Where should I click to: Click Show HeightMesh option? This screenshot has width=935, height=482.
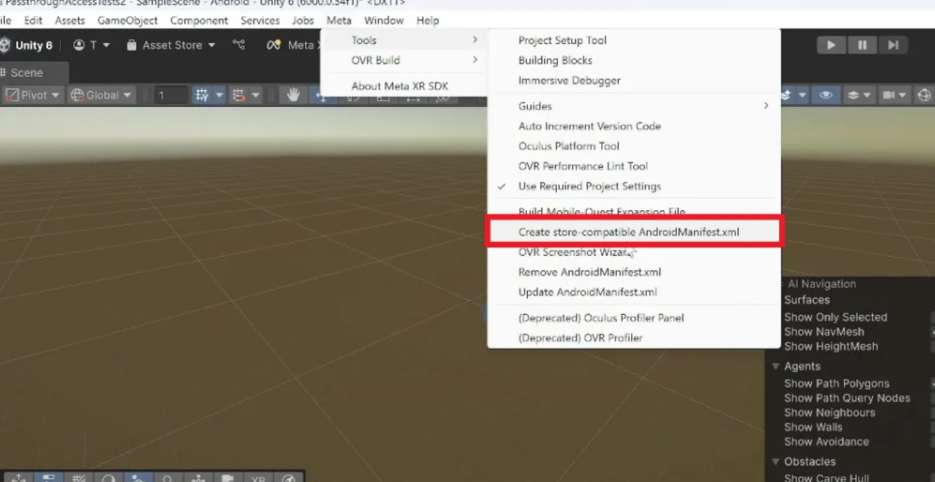831,347
